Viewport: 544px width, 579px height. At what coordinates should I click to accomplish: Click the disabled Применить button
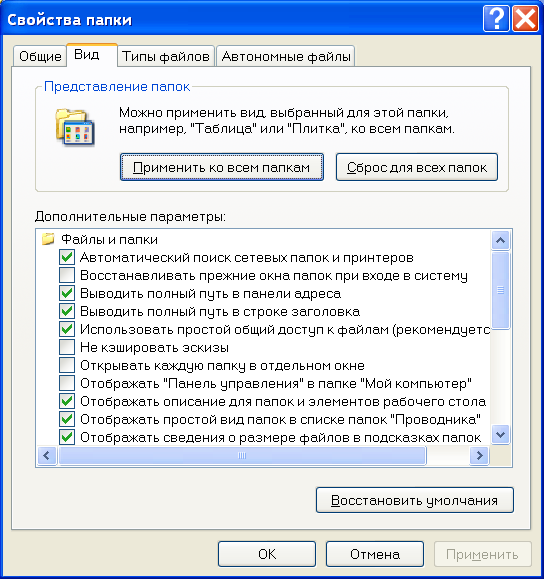pos(482,554)
